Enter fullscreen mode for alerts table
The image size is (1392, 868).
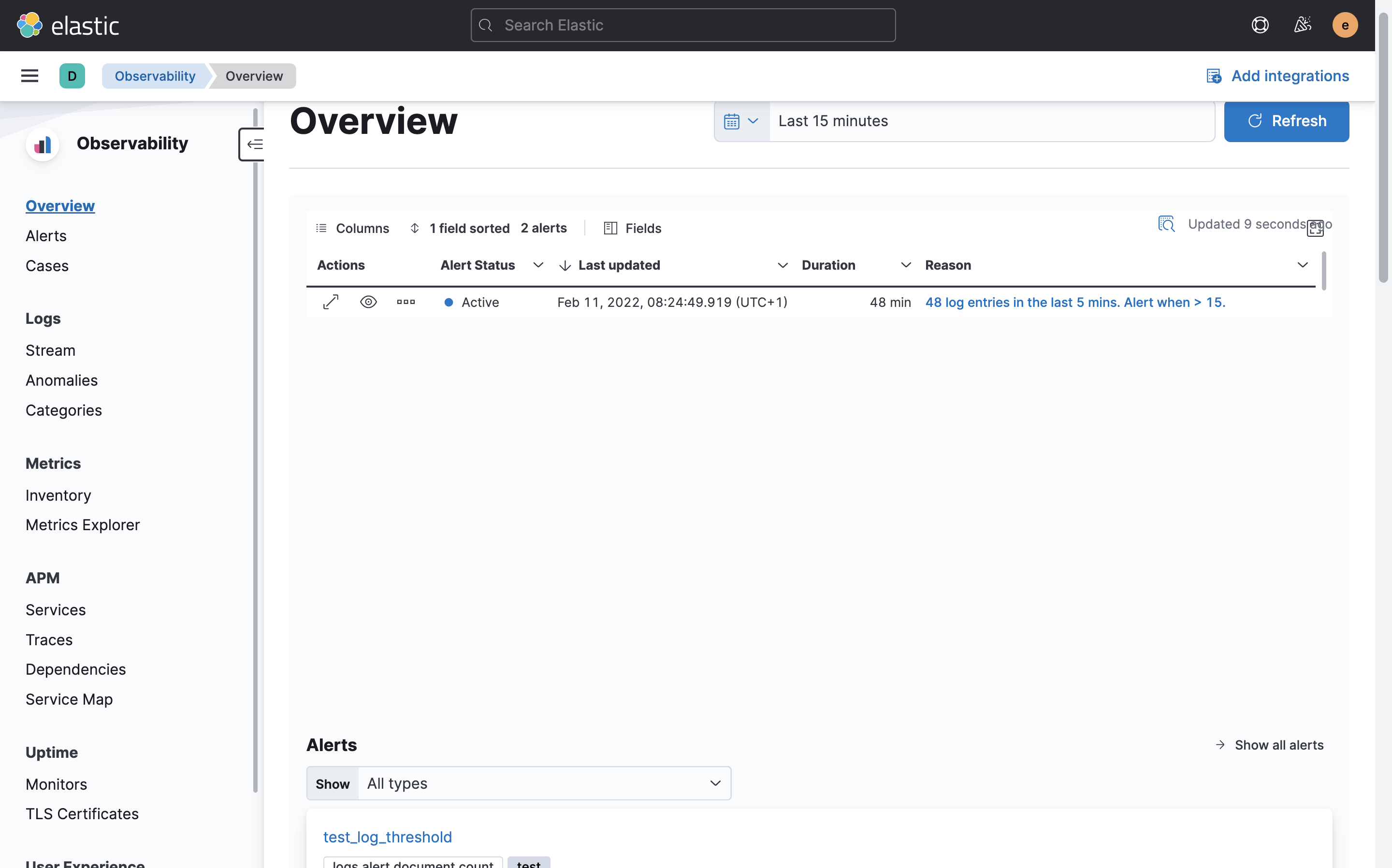click(1315, 229)
